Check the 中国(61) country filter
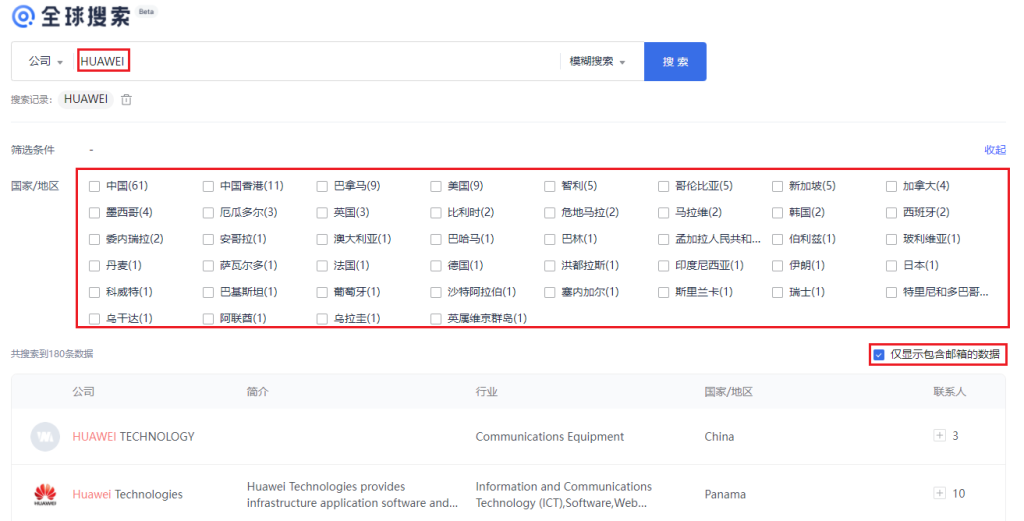This screenshot has height=521, width=1024. tap(94, 186)
